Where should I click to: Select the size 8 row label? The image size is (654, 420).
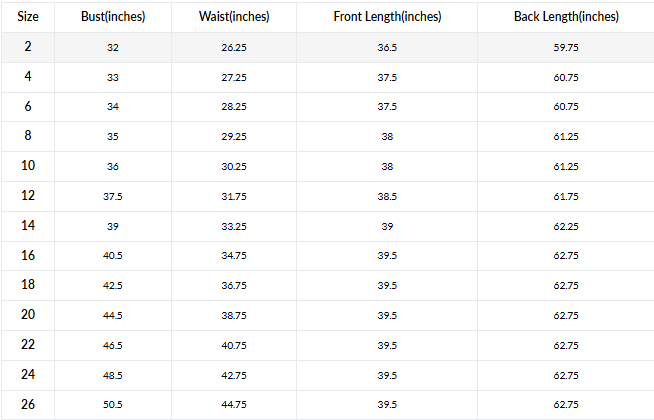coord(28,135)
